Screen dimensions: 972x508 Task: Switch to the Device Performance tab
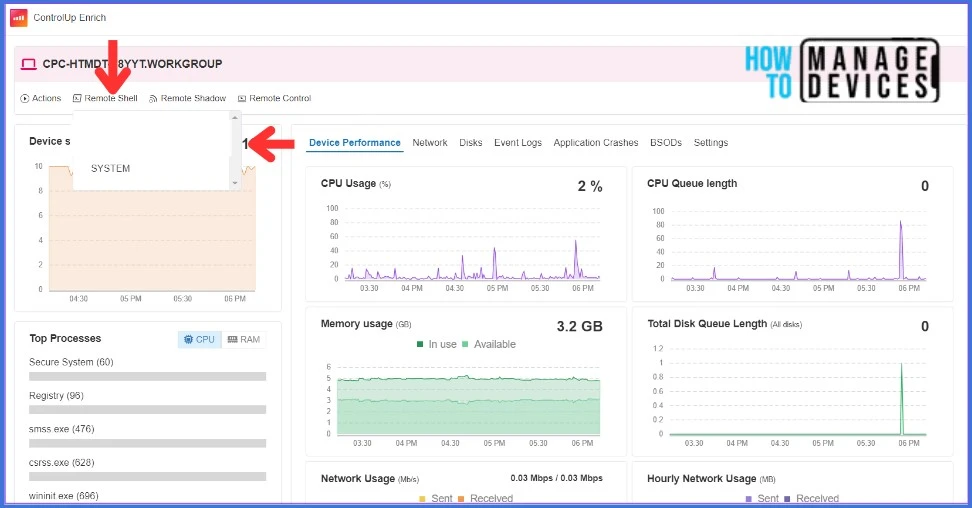tap(355, 143)
